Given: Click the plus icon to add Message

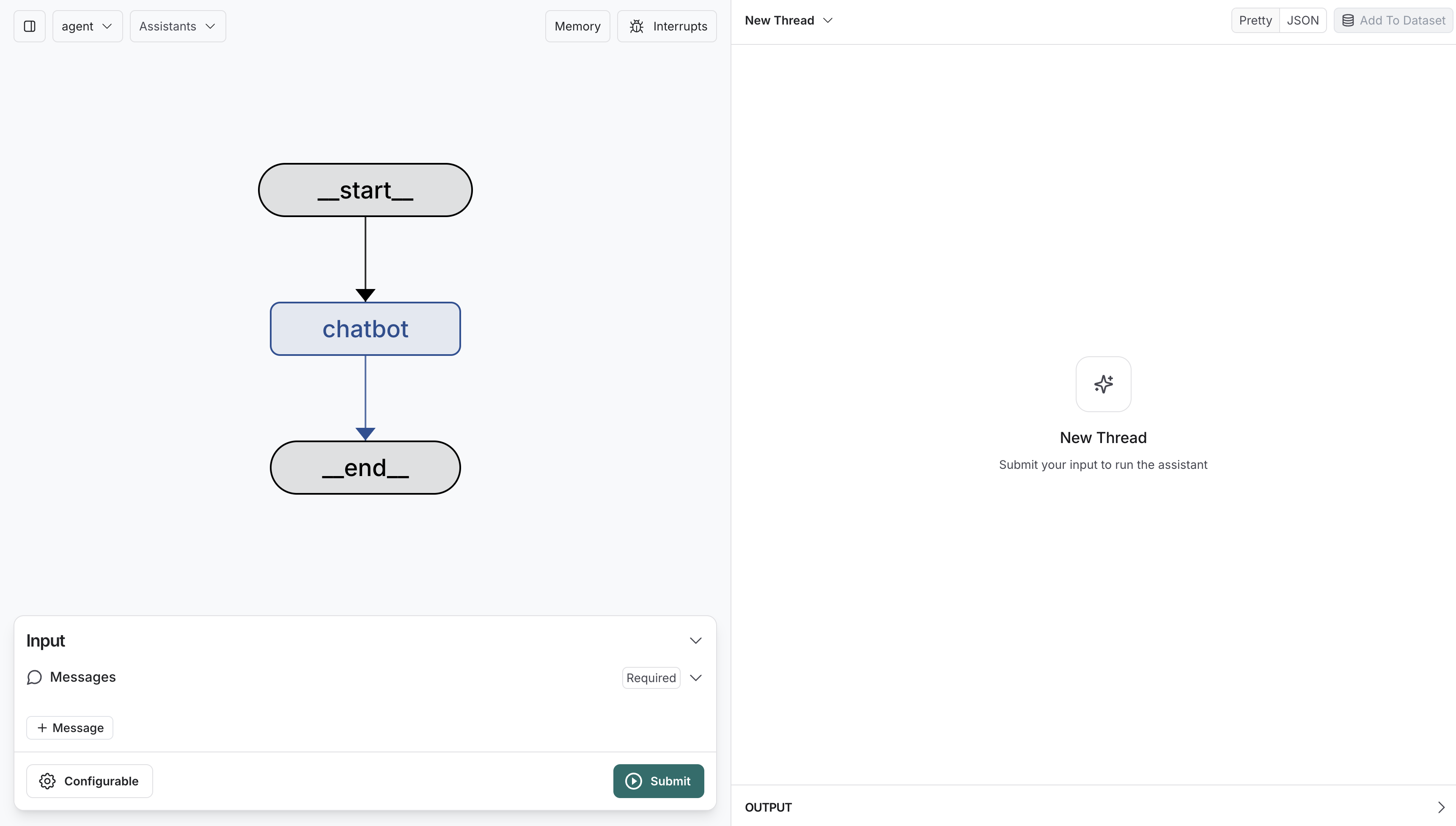Looking at the screenshot, I should coord(42,728).
